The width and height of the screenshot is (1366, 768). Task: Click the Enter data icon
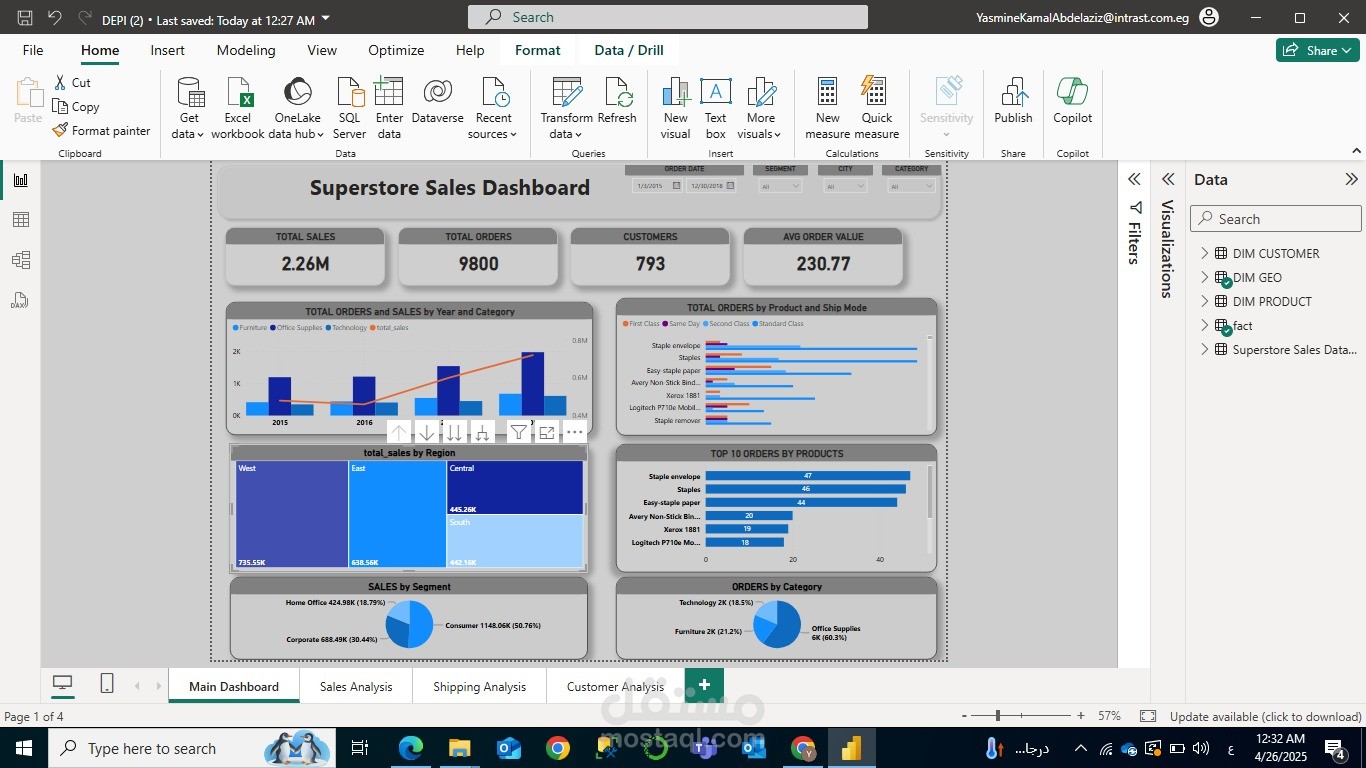(x=389, y=108)
